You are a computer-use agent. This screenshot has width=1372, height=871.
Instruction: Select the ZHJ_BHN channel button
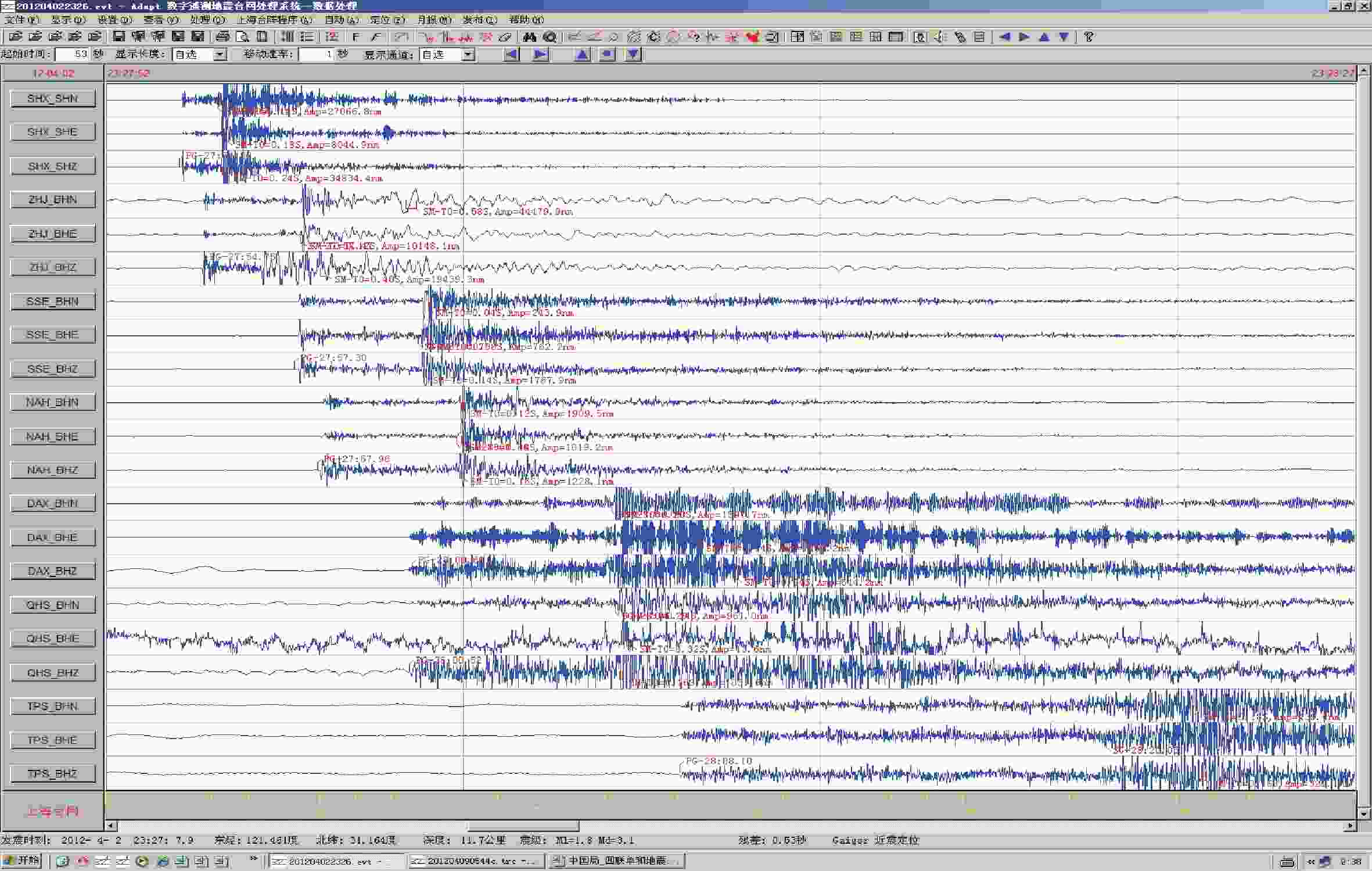pos(53,200)
